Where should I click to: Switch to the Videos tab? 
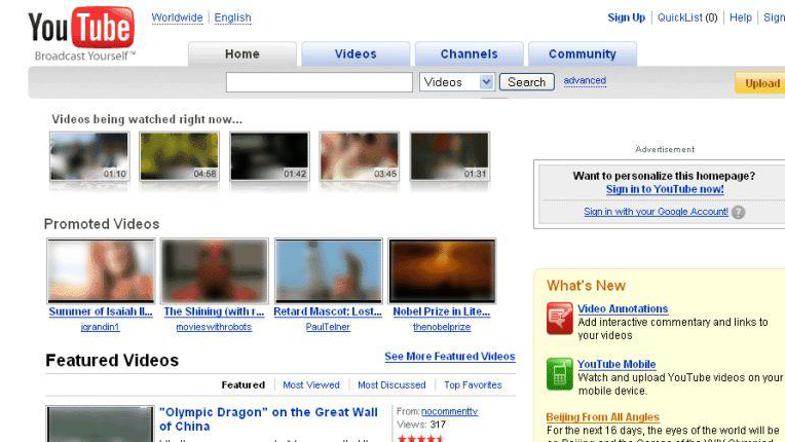point(355,54)
